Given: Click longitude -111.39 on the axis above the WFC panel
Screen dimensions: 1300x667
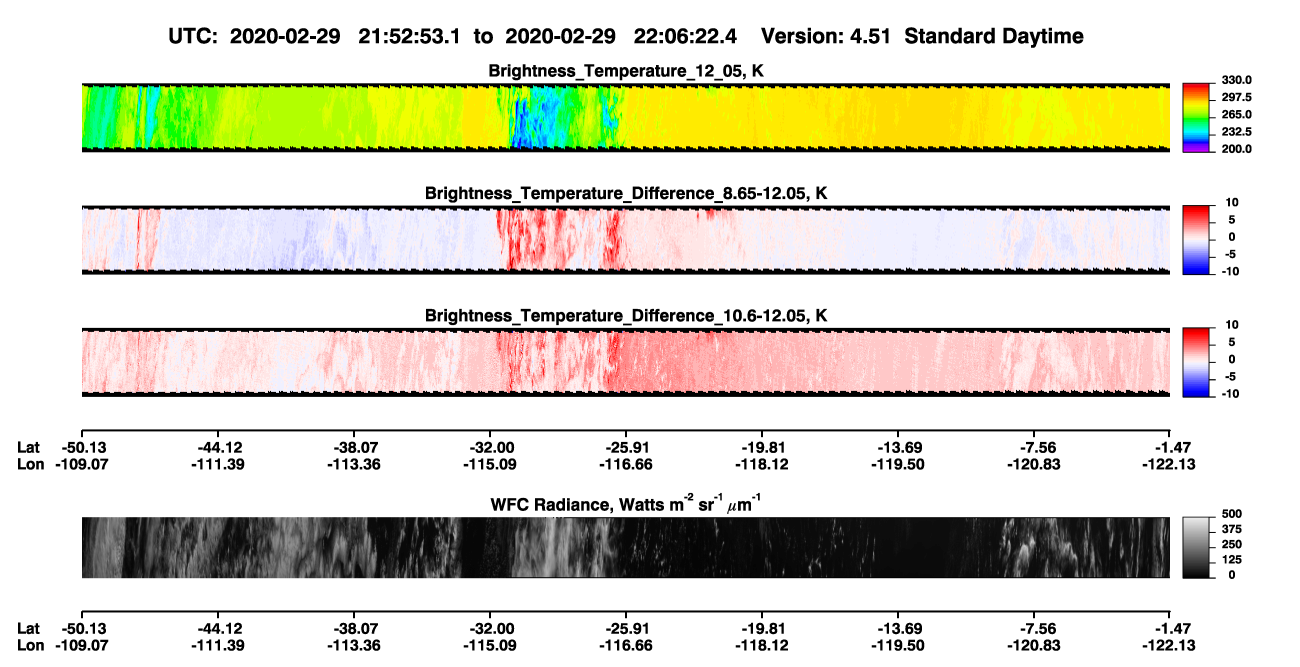Looking at the screenshot, I should pyautogui.click(x=218, y=464).
